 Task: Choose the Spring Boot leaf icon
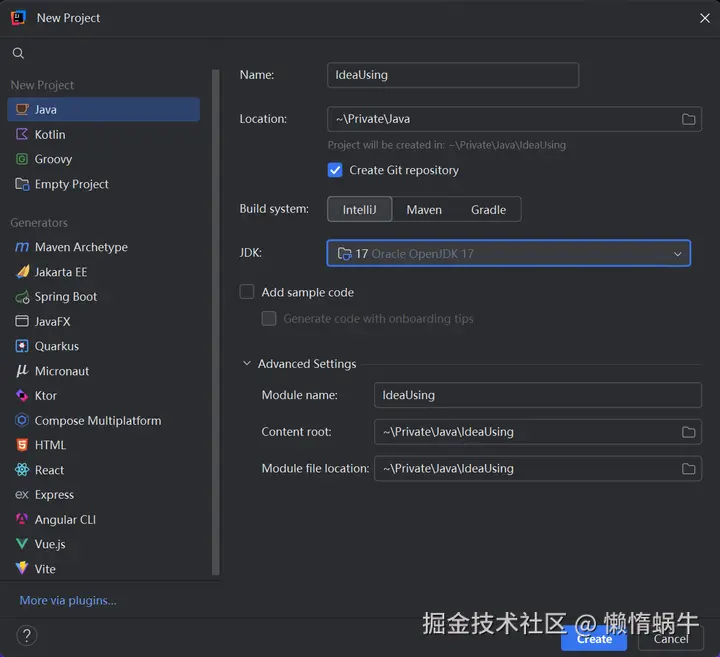pos(22,297)
